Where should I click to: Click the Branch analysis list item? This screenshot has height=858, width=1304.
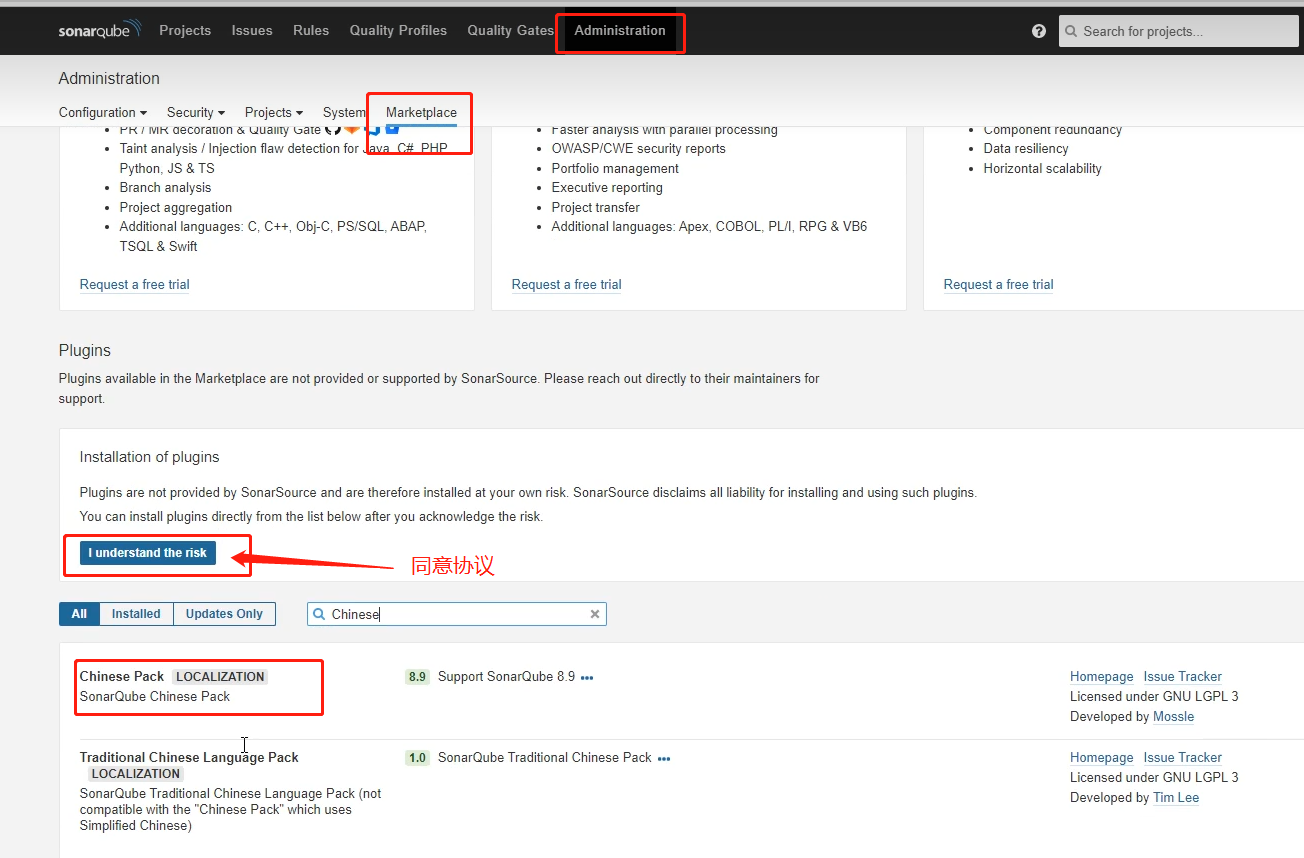click(x=166, y=188)
